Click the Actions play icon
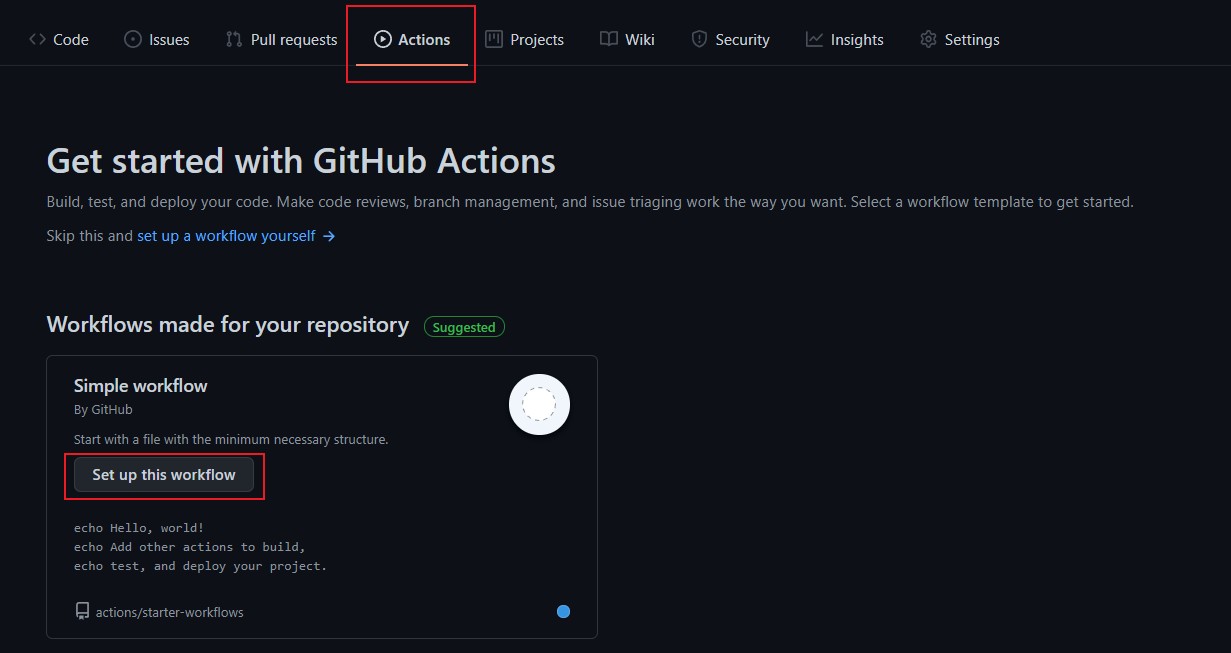The height and width of the screenshot is (653, 1231). click(x=382, y=39)
